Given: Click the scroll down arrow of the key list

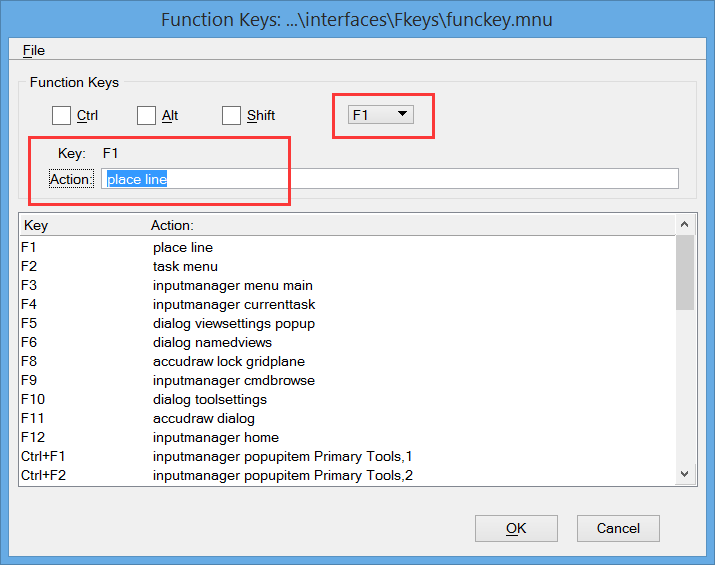Looking at the screenshot, I should click(x=684, y=474).
